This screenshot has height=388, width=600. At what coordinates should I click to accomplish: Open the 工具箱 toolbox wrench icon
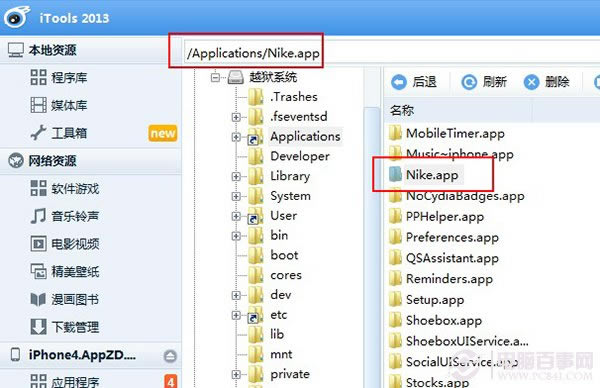tap(38, 133)
